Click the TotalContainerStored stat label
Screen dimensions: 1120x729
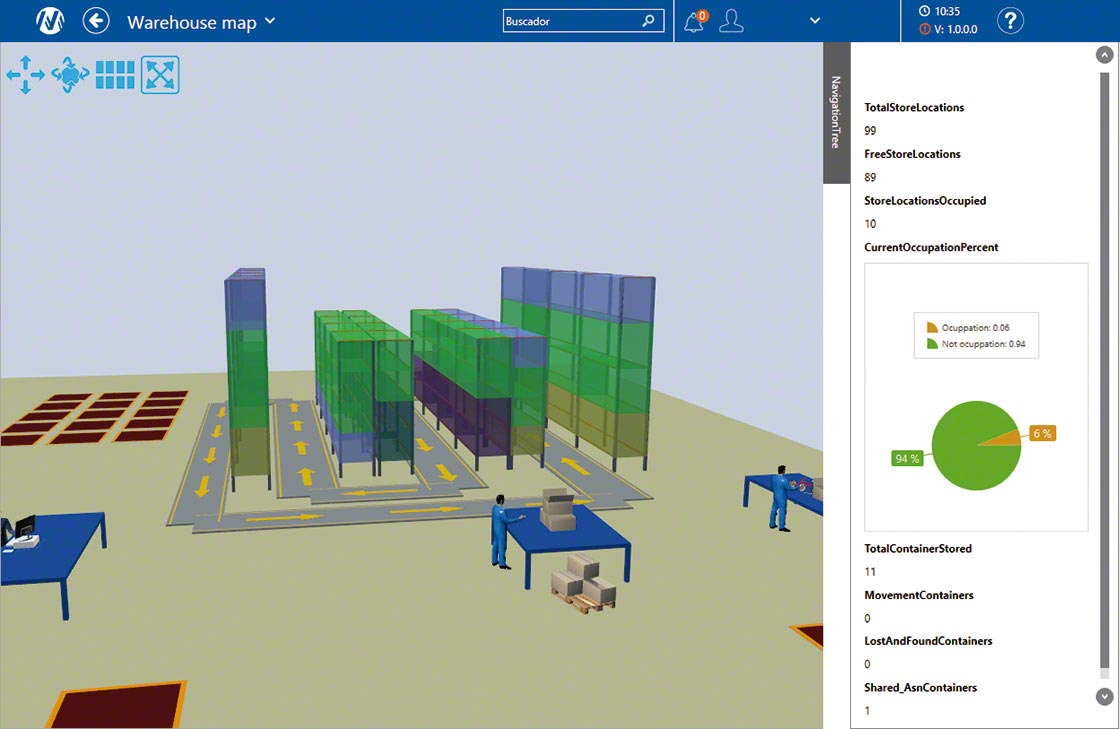[917, 548]
